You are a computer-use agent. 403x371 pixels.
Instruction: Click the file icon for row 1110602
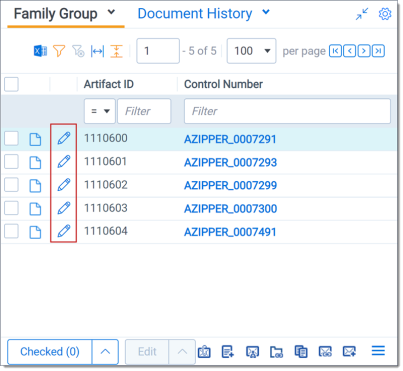tap(35, 186)
